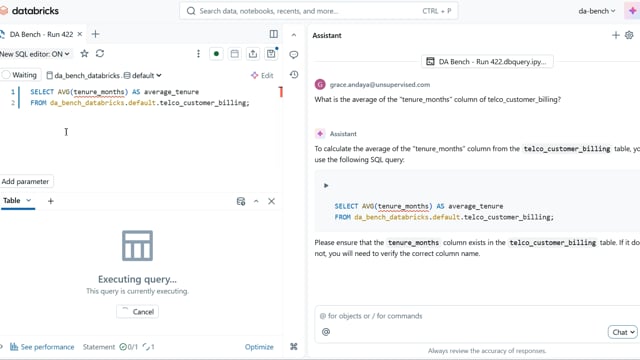
Task: Run the Assistant's suggested SQL code
Action: 326,186
